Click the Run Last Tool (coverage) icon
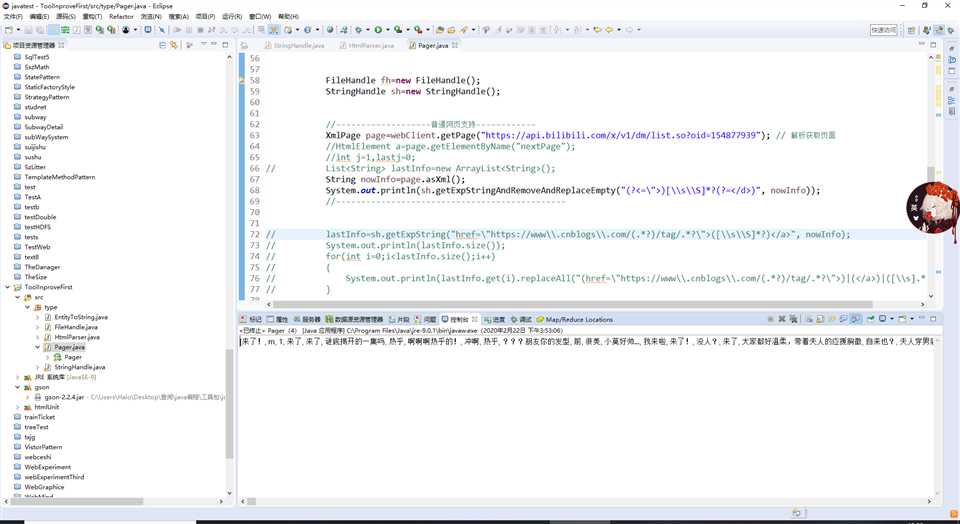The width and height of the screenshot is (960, 524). tap(398, 29)
